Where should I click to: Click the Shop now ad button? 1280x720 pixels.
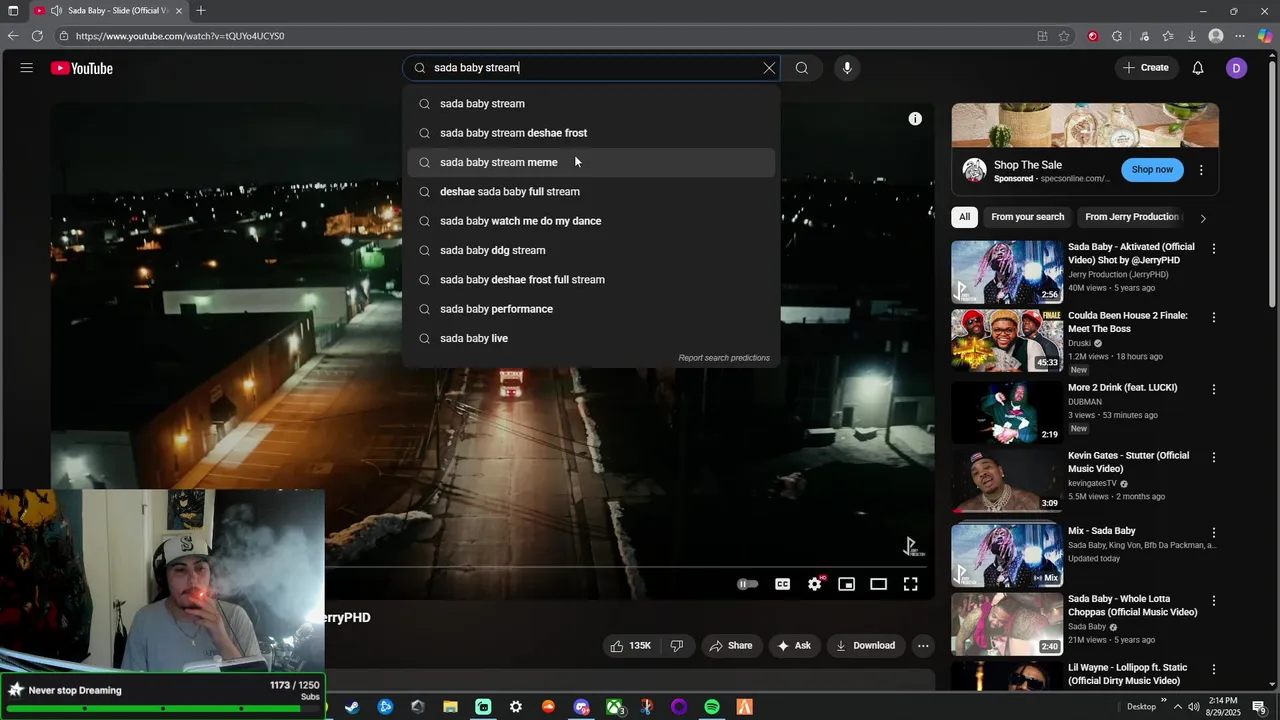tap(1152, 170)
